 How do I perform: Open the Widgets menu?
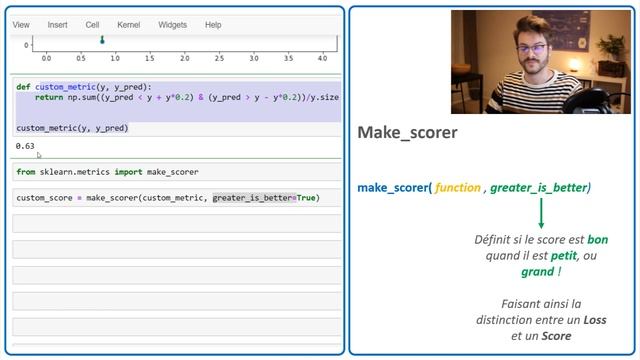[x=172, y=25]
